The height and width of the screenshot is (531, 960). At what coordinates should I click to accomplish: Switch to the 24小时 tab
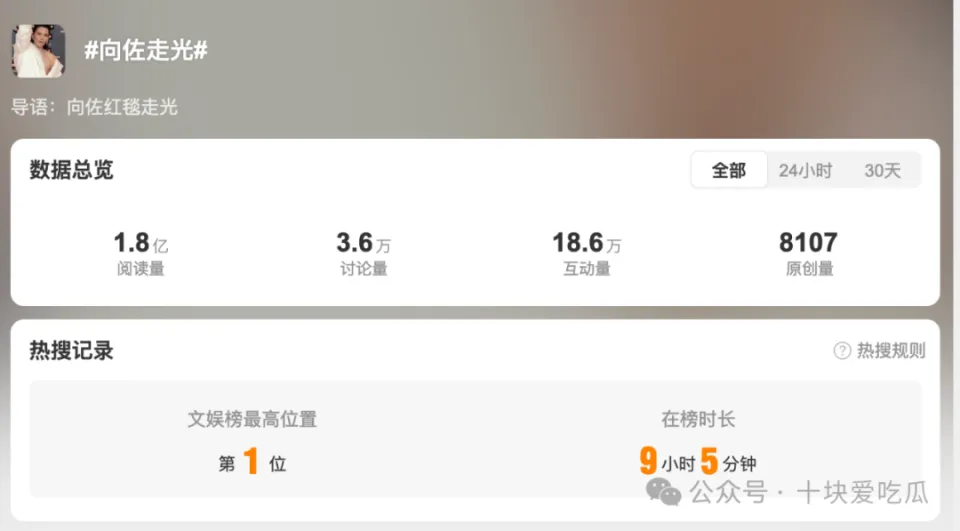pos(805,170)
